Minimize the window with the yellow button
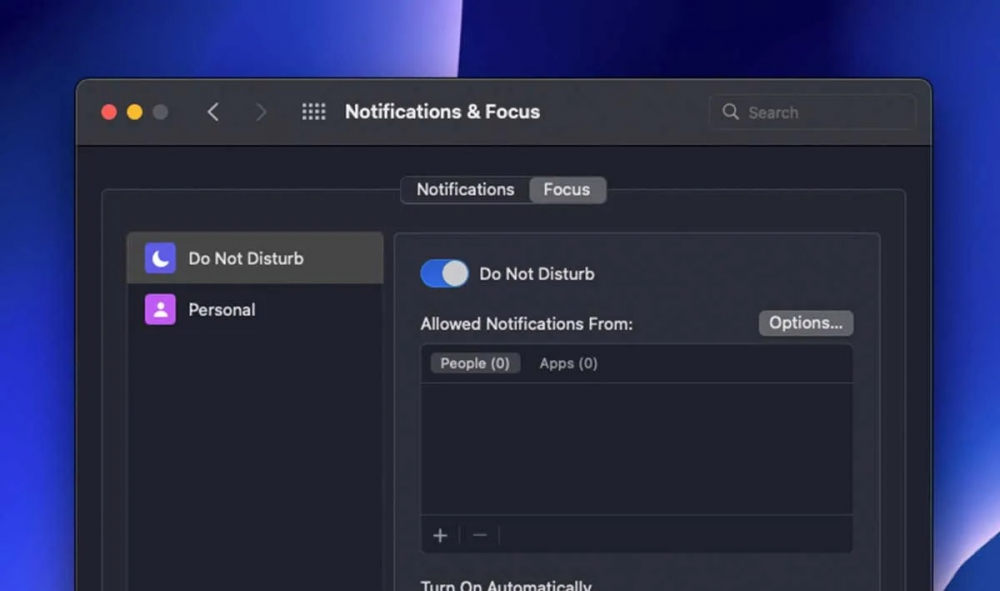This screenshot has height=591, width=1000. (135, 112)
